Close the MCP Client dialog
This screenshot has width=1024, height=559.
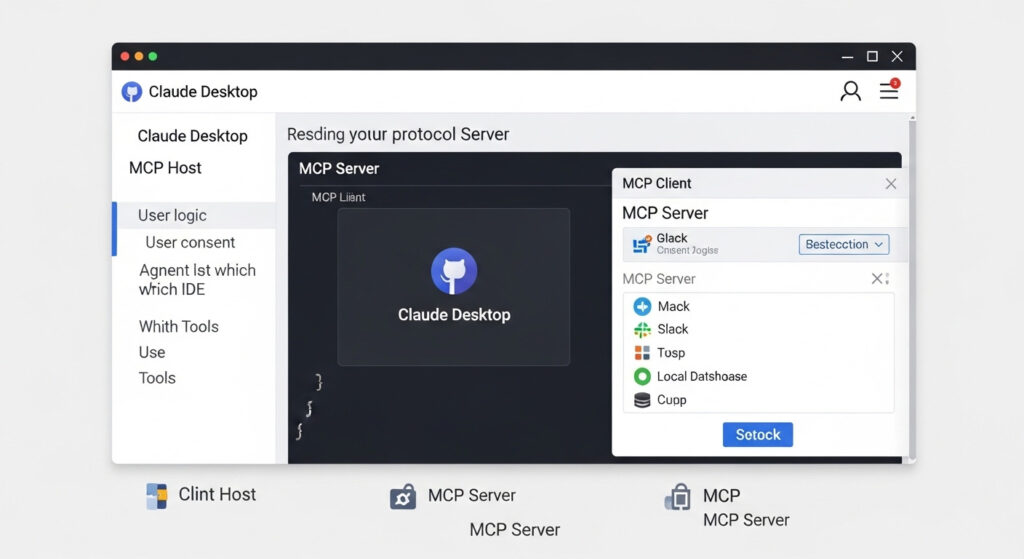891,184
